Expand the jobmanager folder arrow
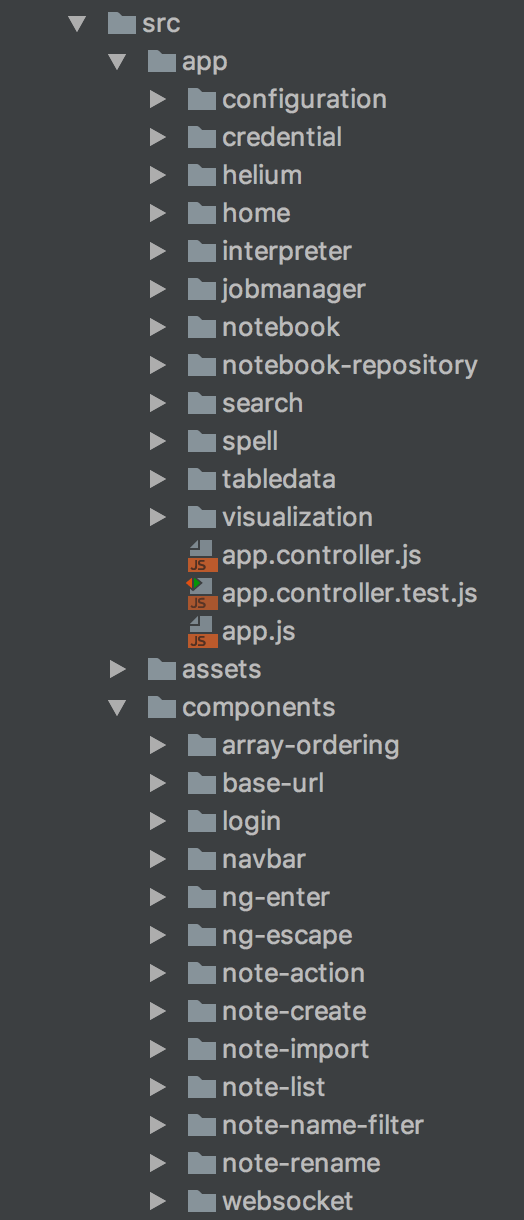This screenshot has height=1220, width=524. click(158, 289)
